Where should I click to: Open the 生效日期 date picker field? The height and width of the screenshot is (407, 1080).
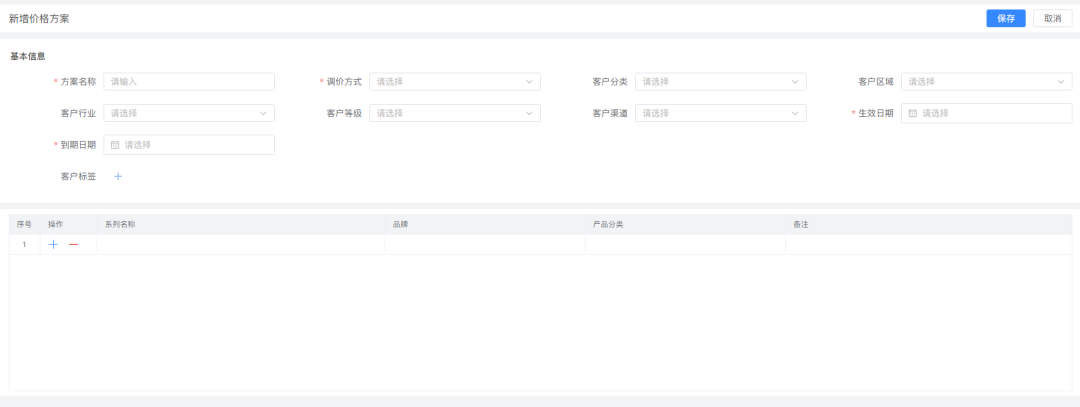[986, 113]
